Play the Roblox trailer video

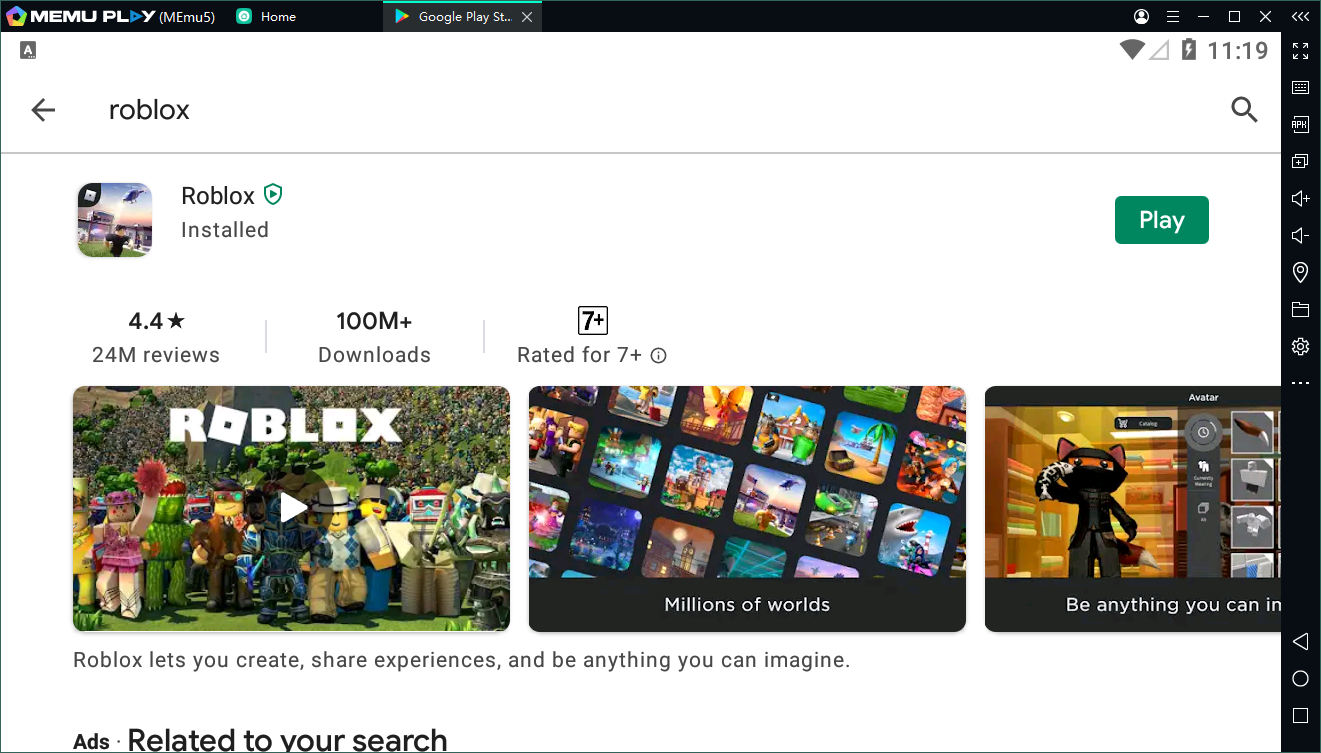point(292,508)
